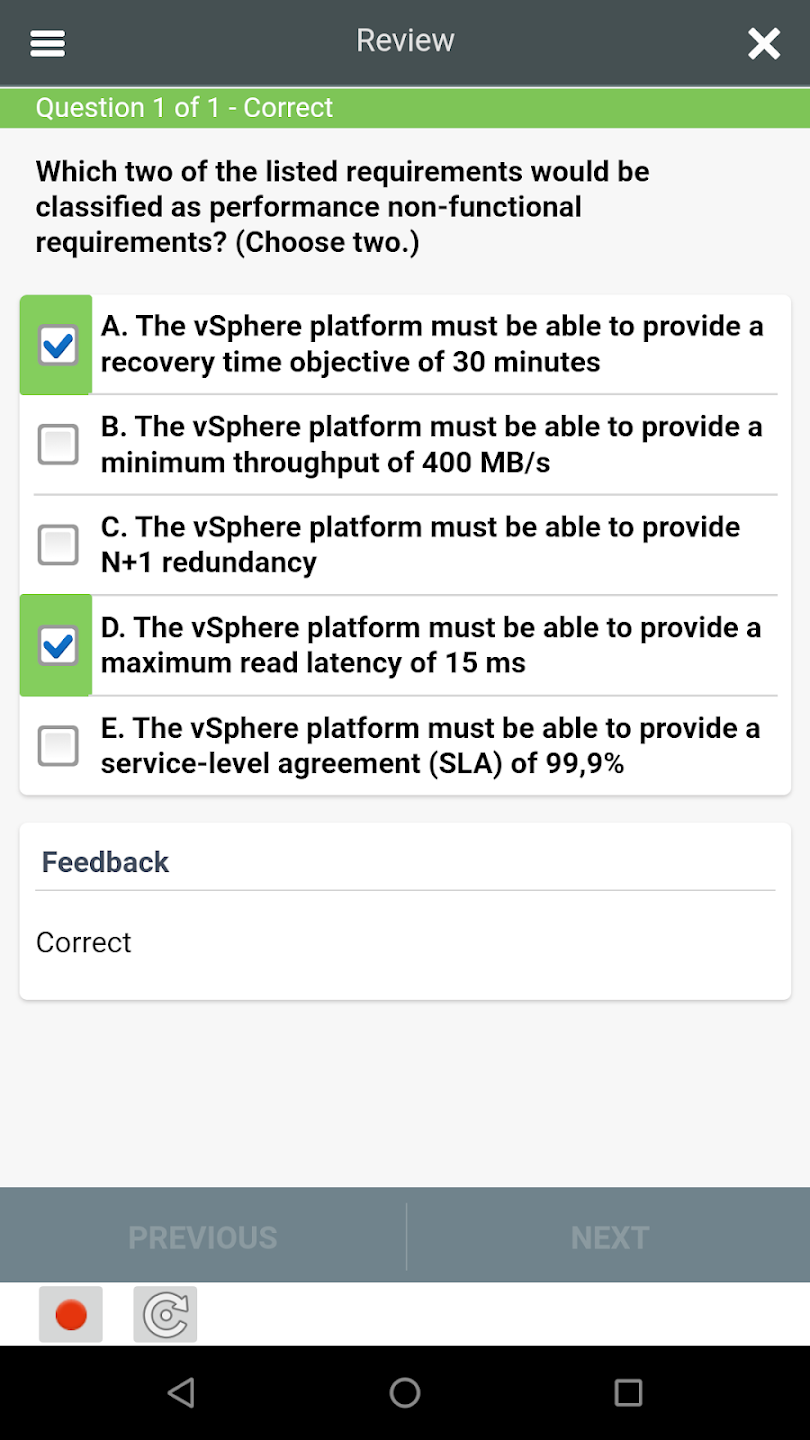
Task: Tap Android recent apps square icon
Action: pyautogui.click(x=628, y=1392)
